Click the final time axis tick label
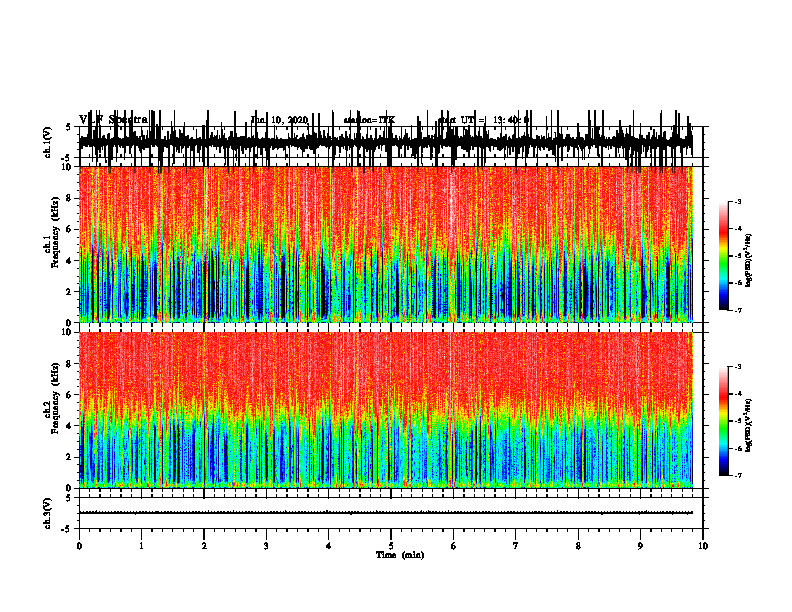This screenshot has height=612, width=792. (x=703, y=546)
